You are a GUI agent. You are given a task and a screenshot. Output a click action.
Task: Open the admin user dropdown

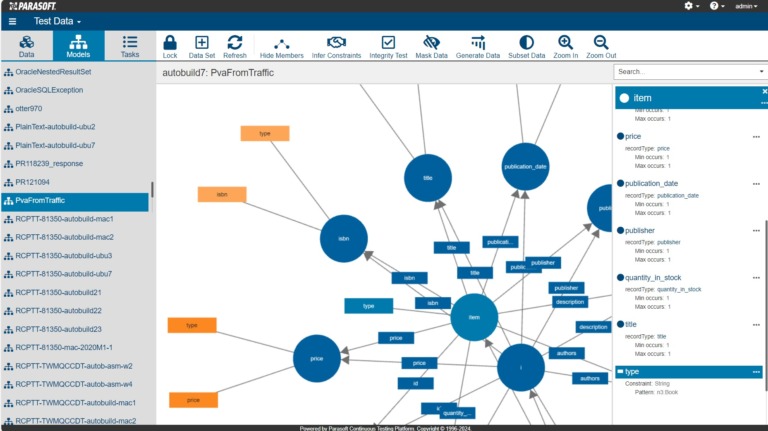pyautogui.click(x=746, y=6)
